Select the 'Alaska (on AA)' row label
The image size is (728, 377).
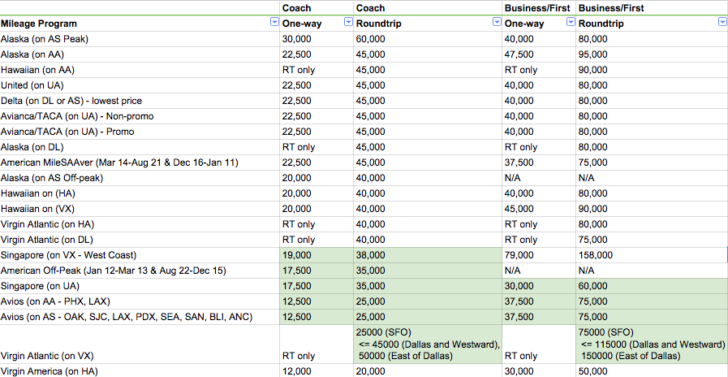(140, 55)
